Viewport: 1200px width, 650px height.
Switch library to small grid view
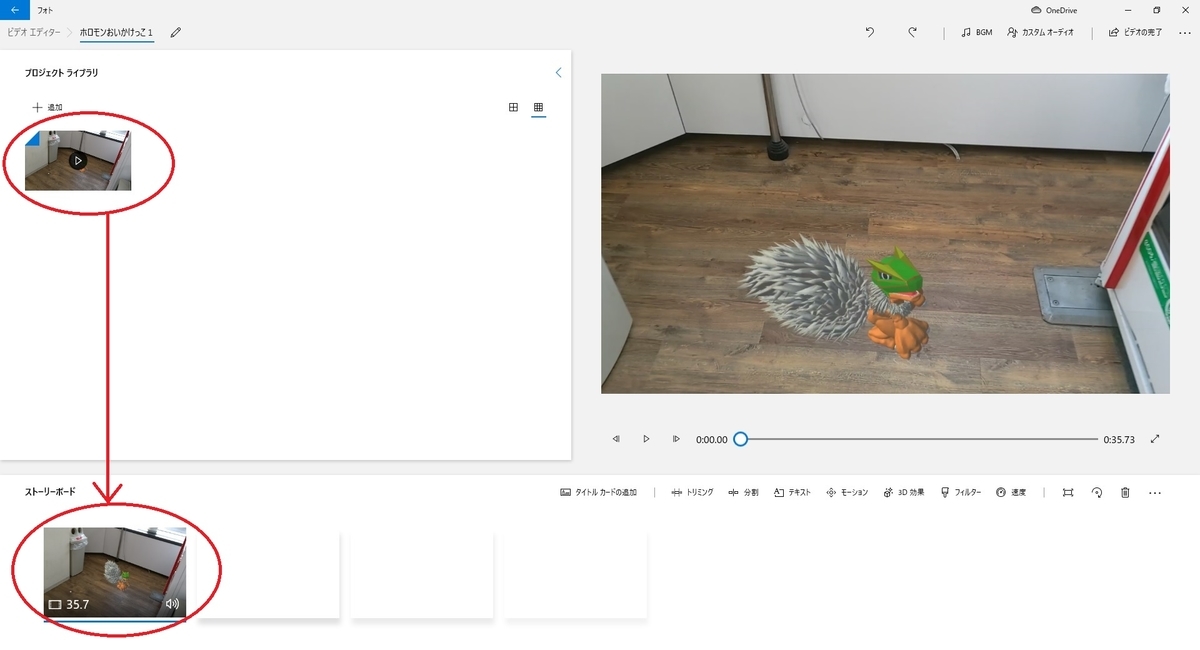(538, 107)
